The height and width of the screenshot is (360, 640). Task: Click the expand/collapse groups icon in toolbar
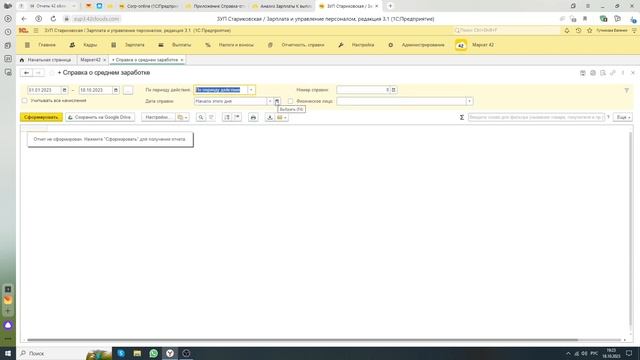[x=227, y=117]
